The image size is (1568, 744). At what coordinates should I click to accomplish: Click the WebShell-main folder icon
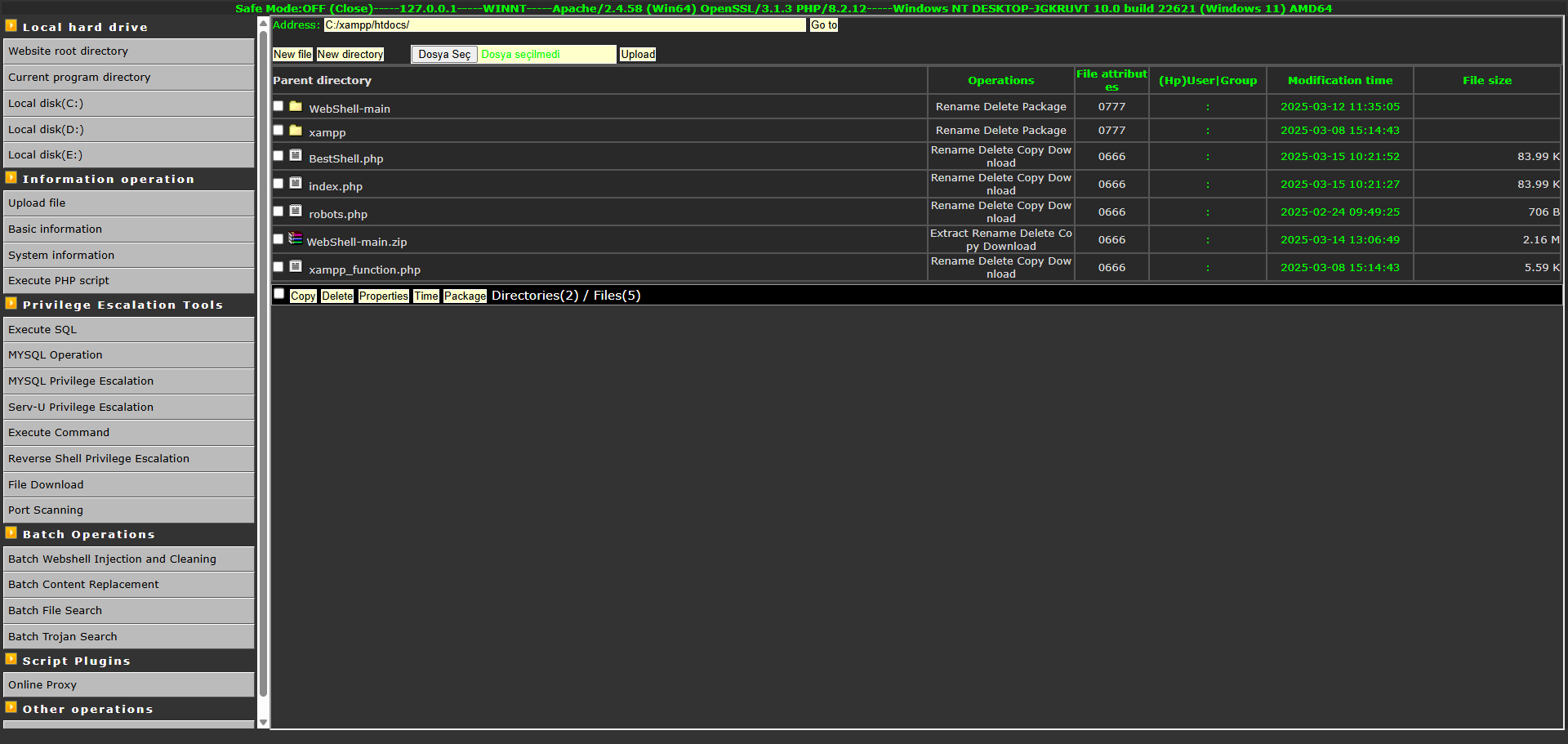296,106
